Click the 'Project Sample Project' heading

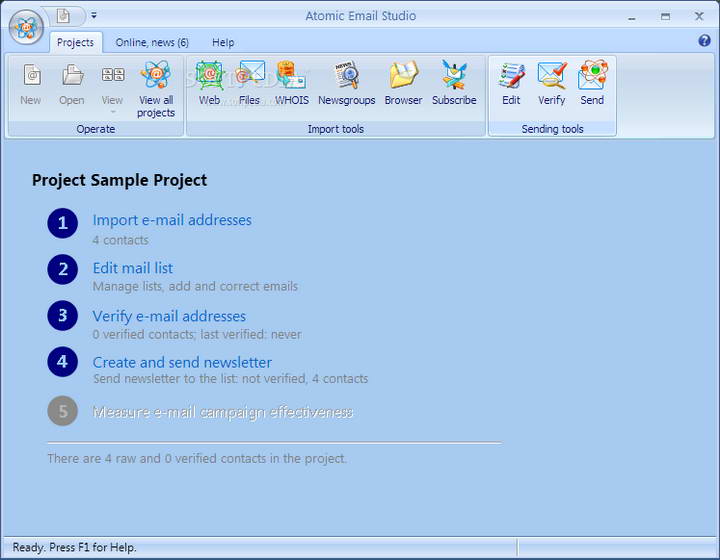click(x=119, y=180)
